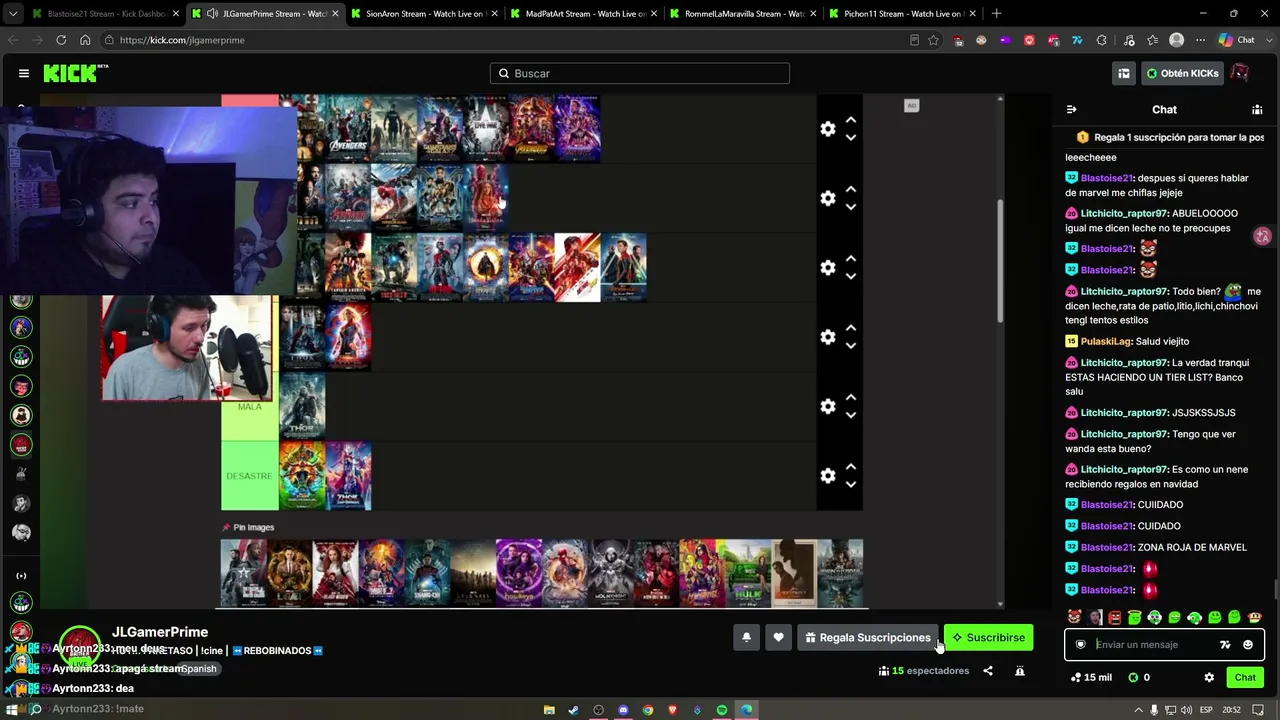Open the Kick user profile avatar menu

1240,73
